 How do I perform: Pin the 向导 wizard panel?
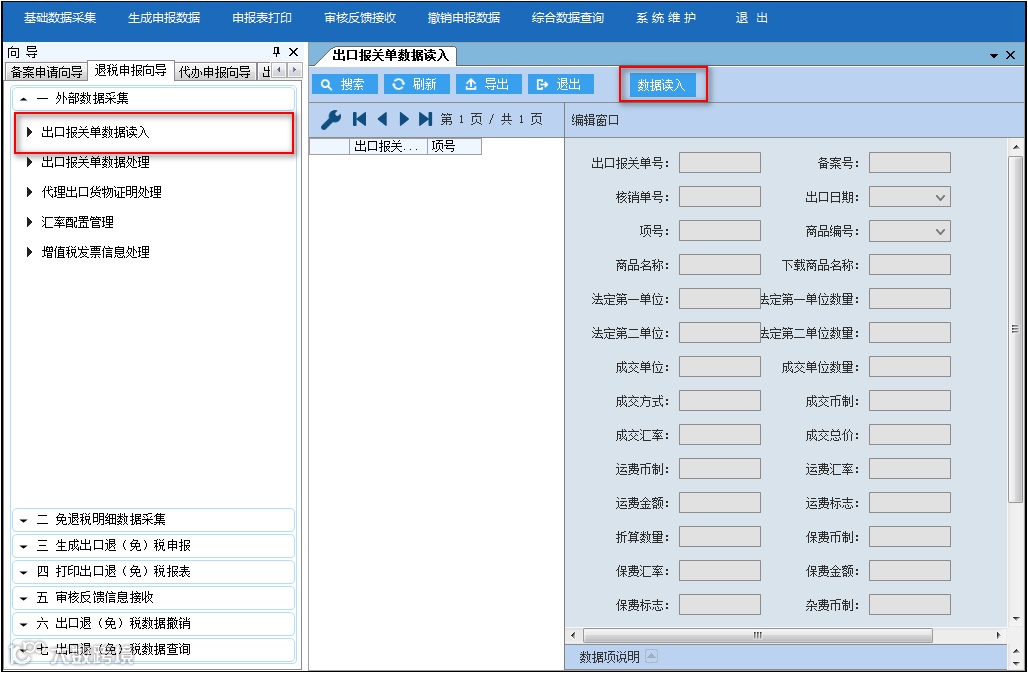276,52
